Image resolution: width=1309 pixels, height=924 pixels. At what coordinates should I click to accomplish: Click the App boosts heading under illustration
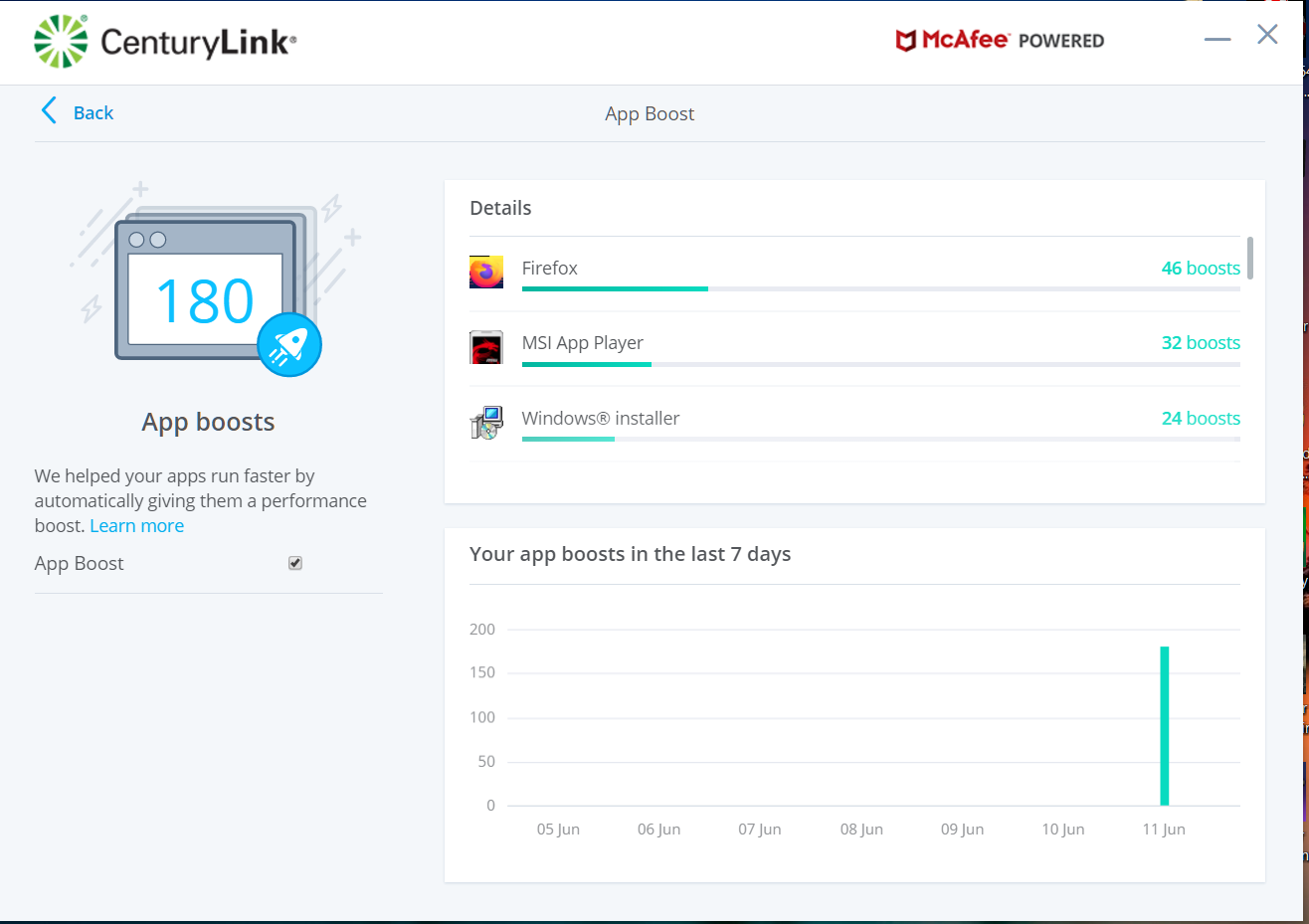click(x=208, y=422)
